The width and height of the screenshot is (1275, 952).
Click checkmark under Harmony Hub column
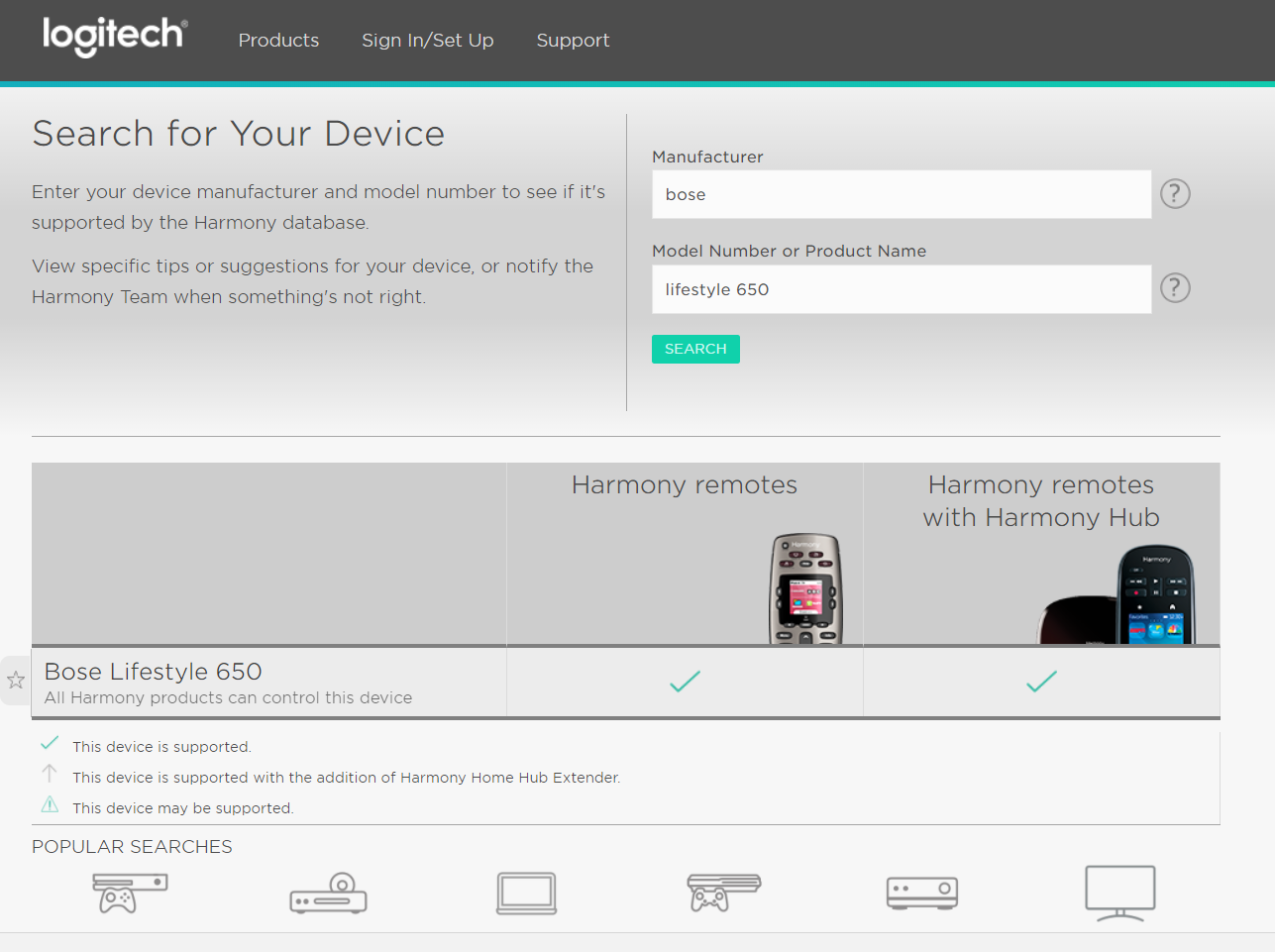pyautogui.click(x=1041, y=681)
